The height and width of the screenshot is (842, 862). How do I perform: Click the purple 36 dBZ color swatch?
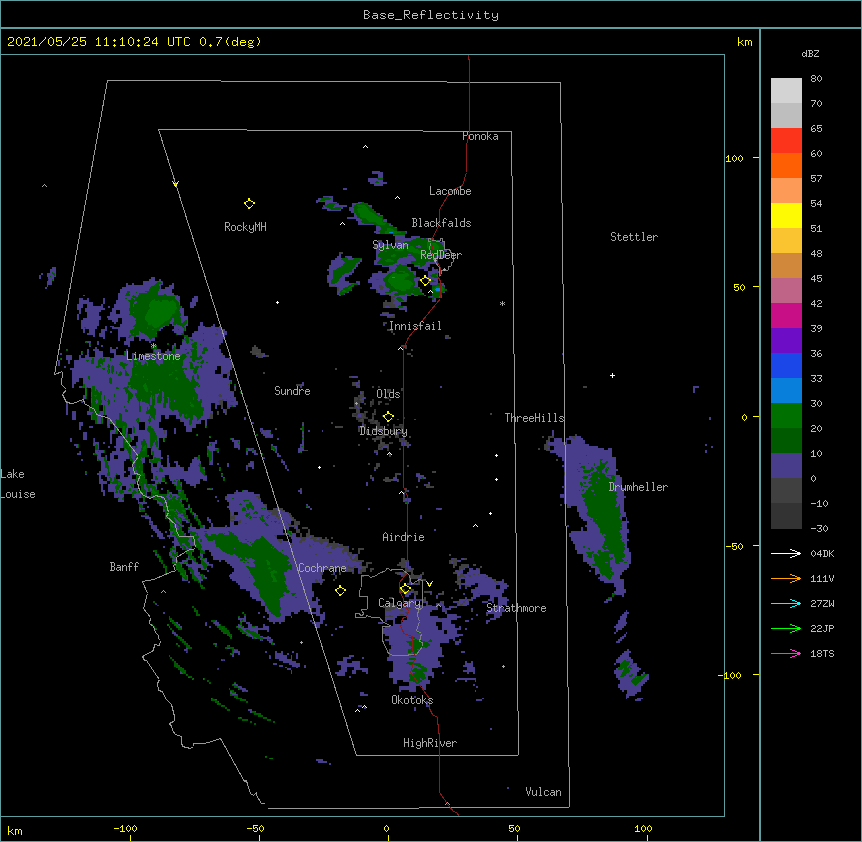click(786, 341)
